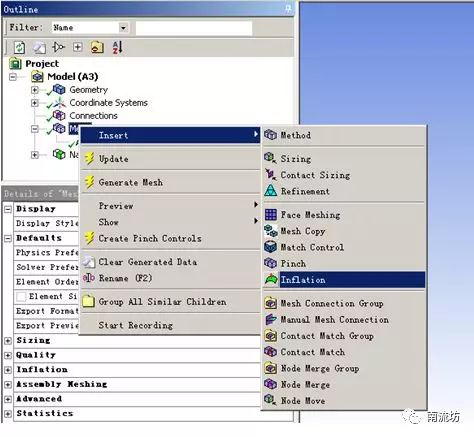Click the refresh icon in Outline toolbar
The image size is (474, 437).
tap(19, 47)
